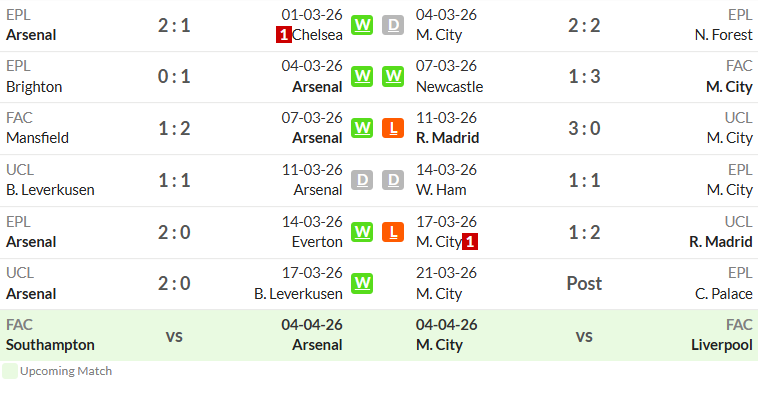The image size is (760, 402).
Task: Click the D badge for B. Leverkusen vs Arsenal
Action: point(362,180)
